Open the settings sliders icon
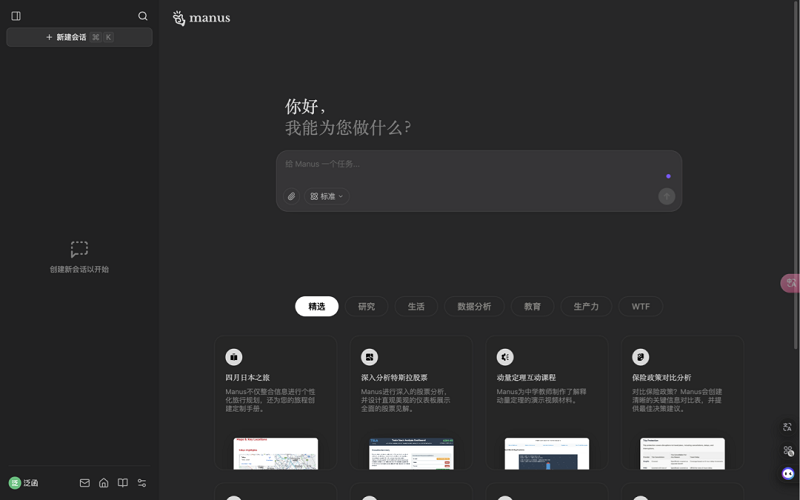 pyautogui.click(x=142, y=483)
